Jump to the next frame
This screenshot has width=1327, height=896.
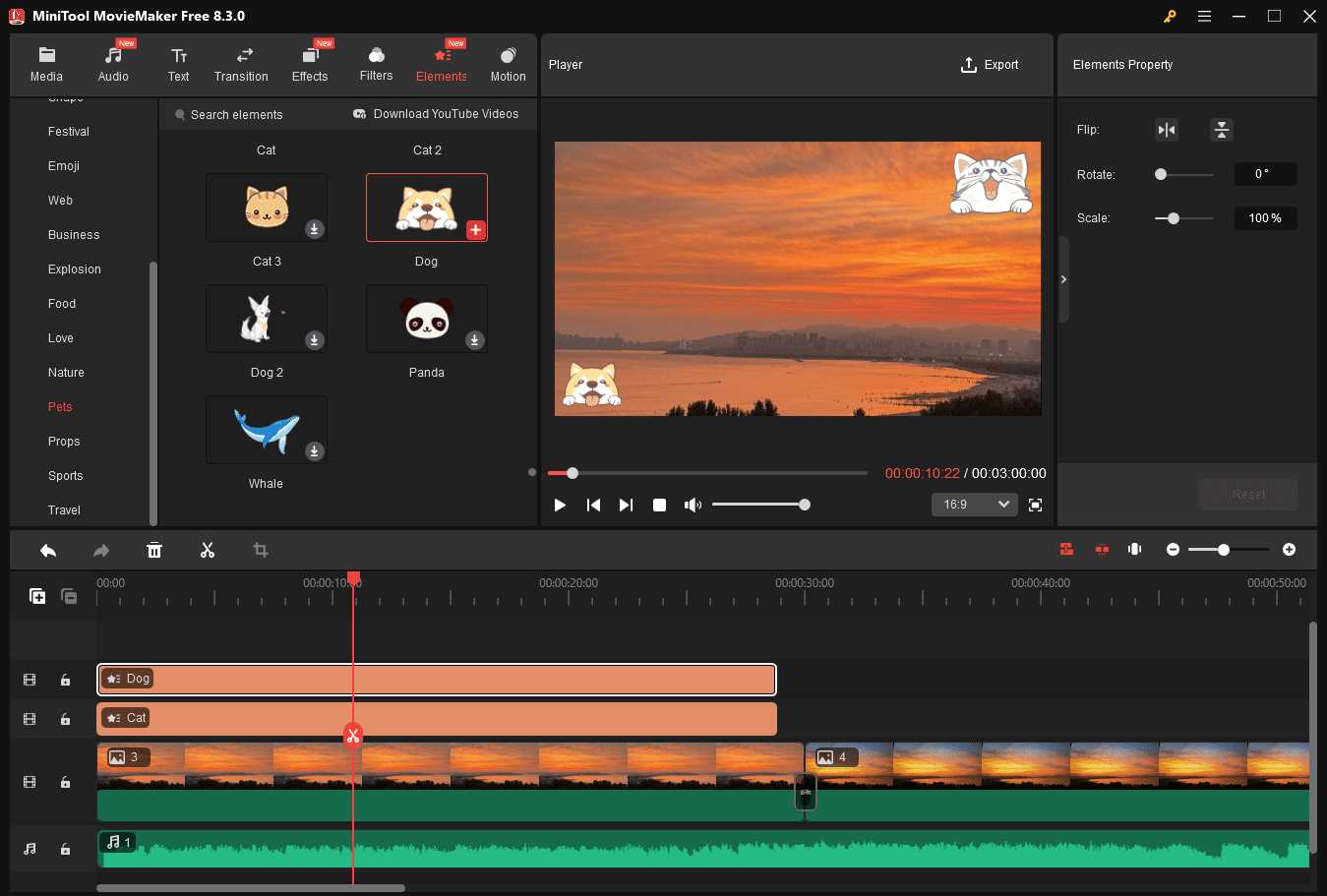pyautogui.click(x=626, y=505)
